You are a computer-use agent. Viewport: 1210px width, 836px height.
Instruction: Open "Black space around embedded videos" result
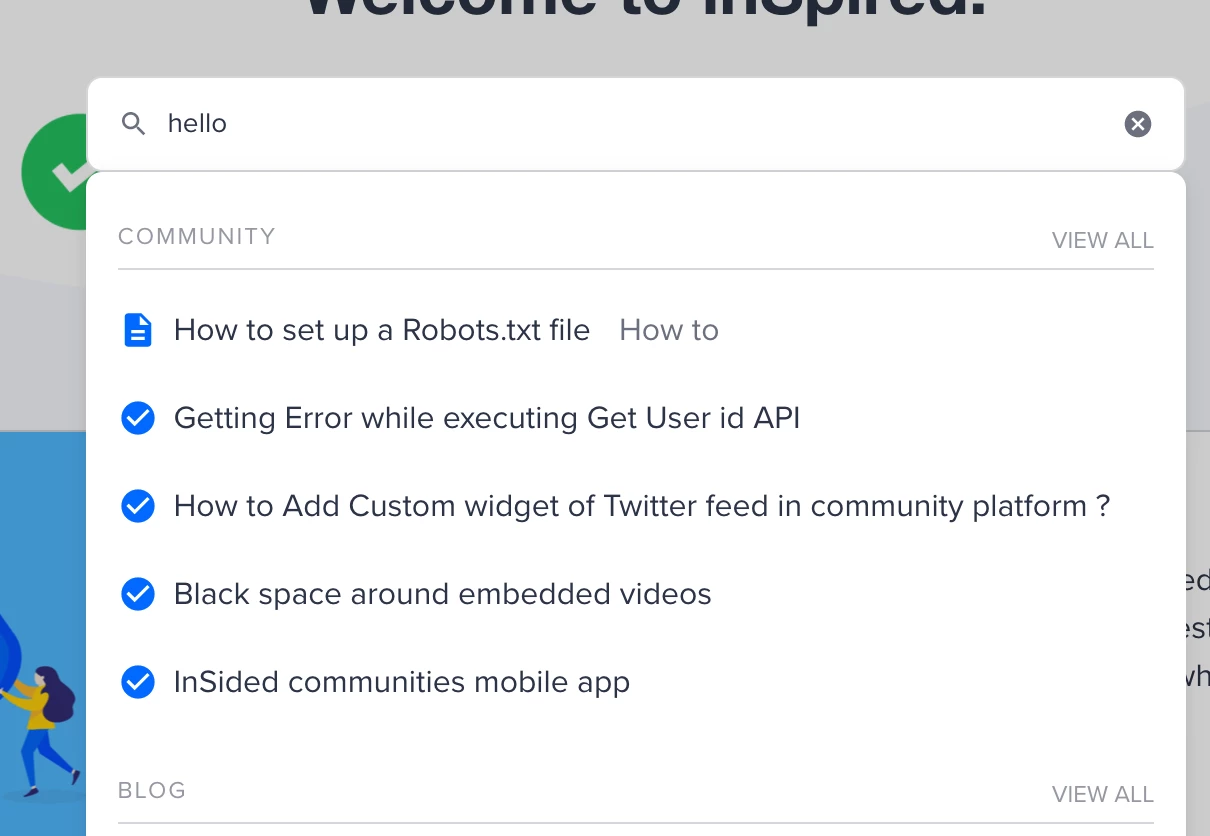pos(443,594)
